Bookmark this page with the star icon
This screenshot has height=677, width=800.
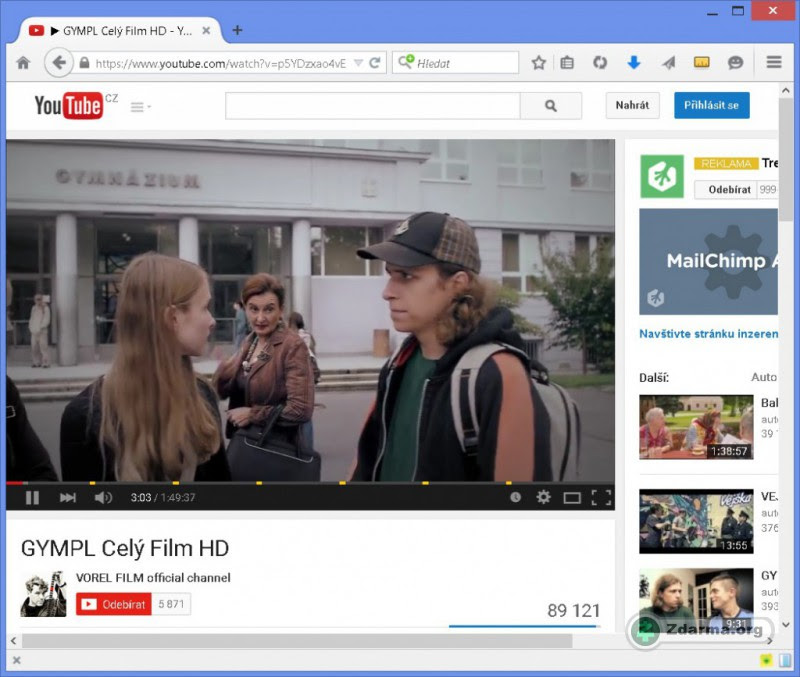pyautogui.click(x=538, y=63)
